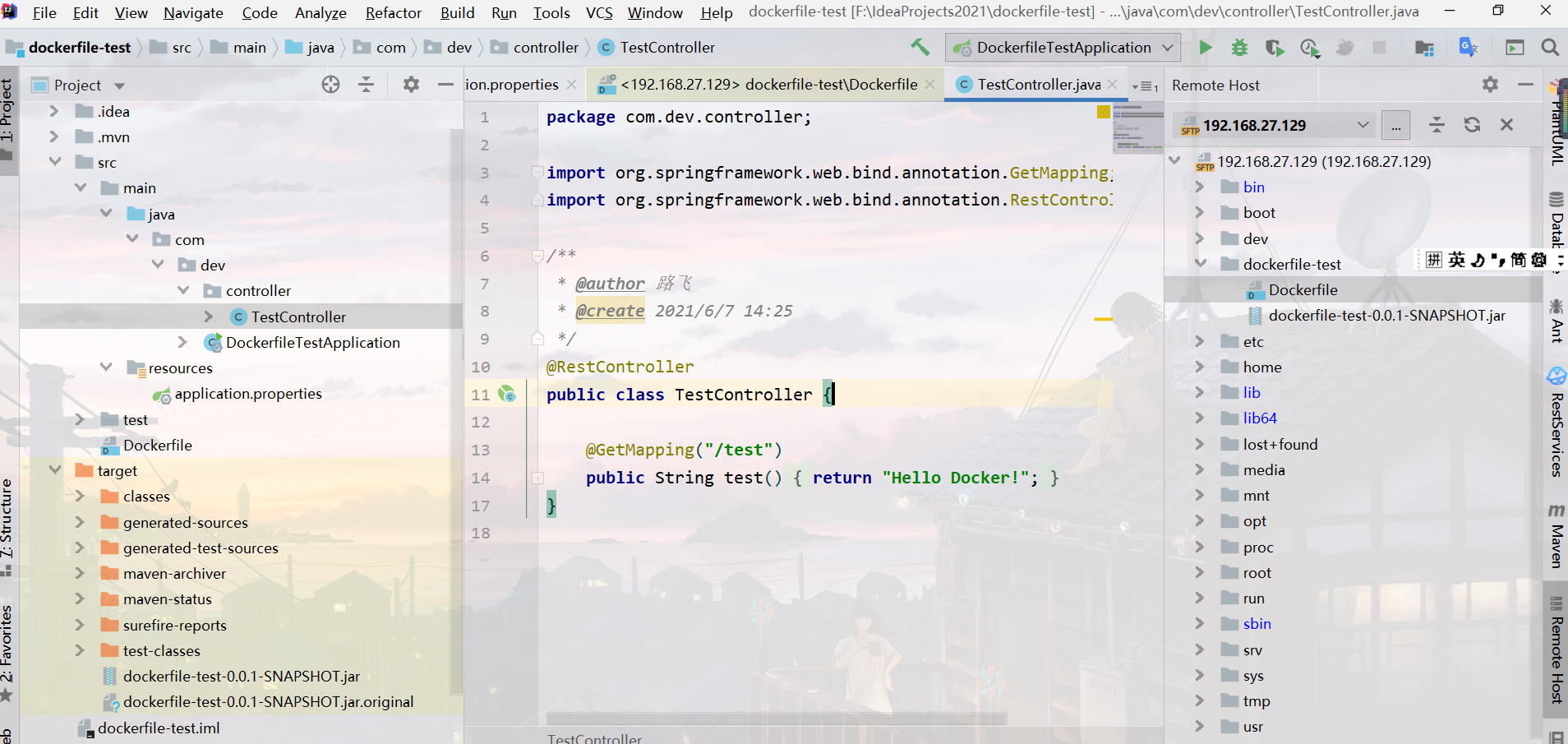Click the Google Translate toolbar icon
Screen dimensions: 1568x744
click(1469, 48)
